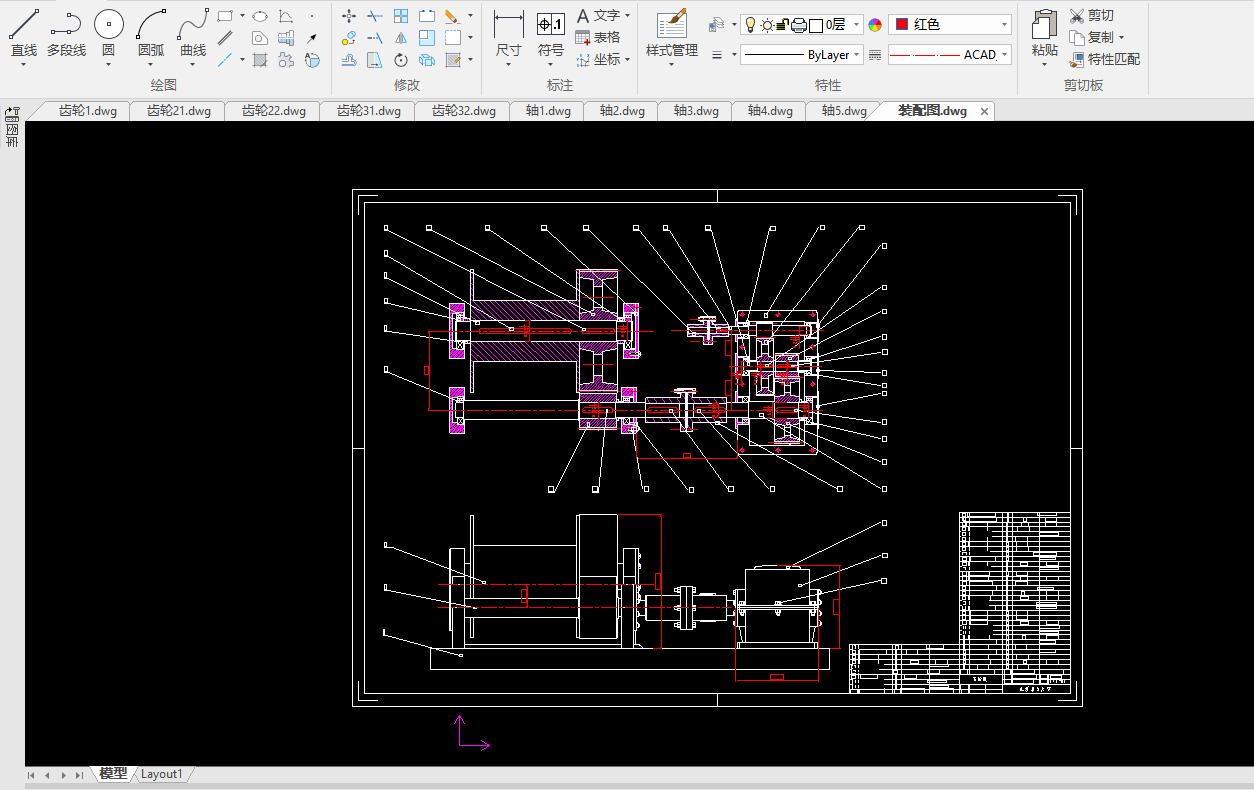Click the 特性匹配 match properties button

click(1104, 59)
